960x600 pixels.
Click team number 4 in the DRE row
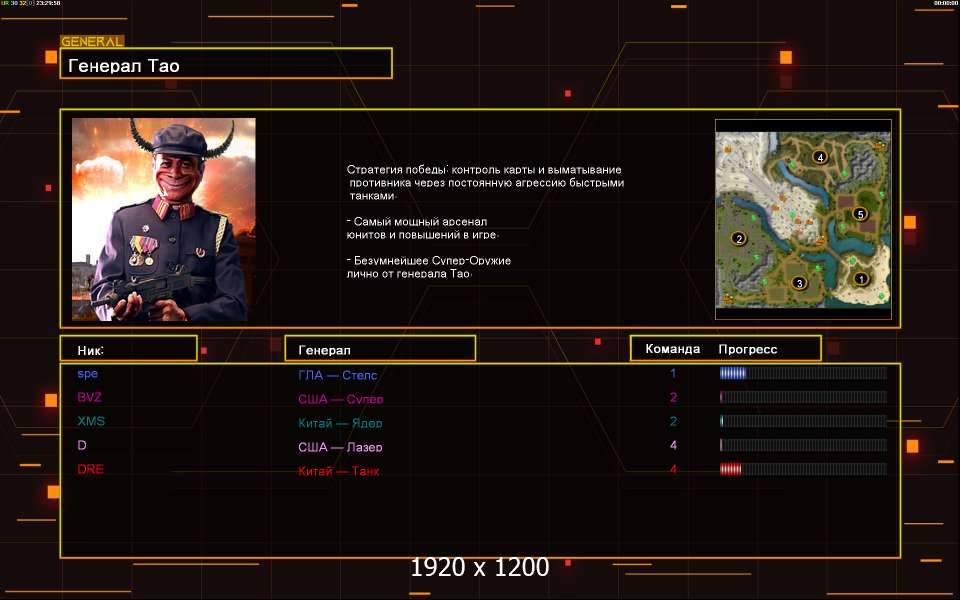[673, 469]
